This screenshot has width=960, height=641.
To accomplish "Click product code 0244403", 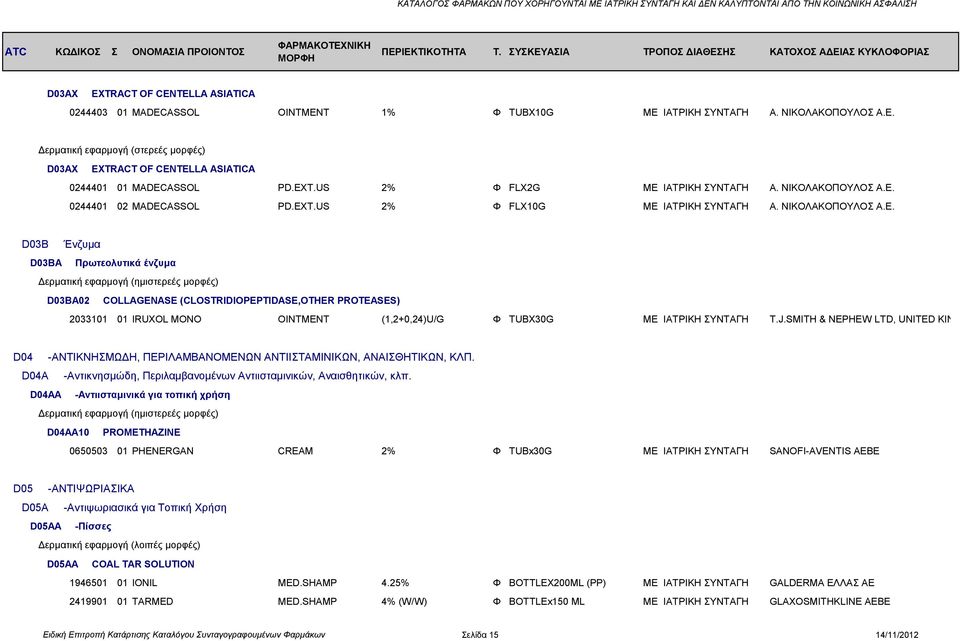I will coord(88,113).
